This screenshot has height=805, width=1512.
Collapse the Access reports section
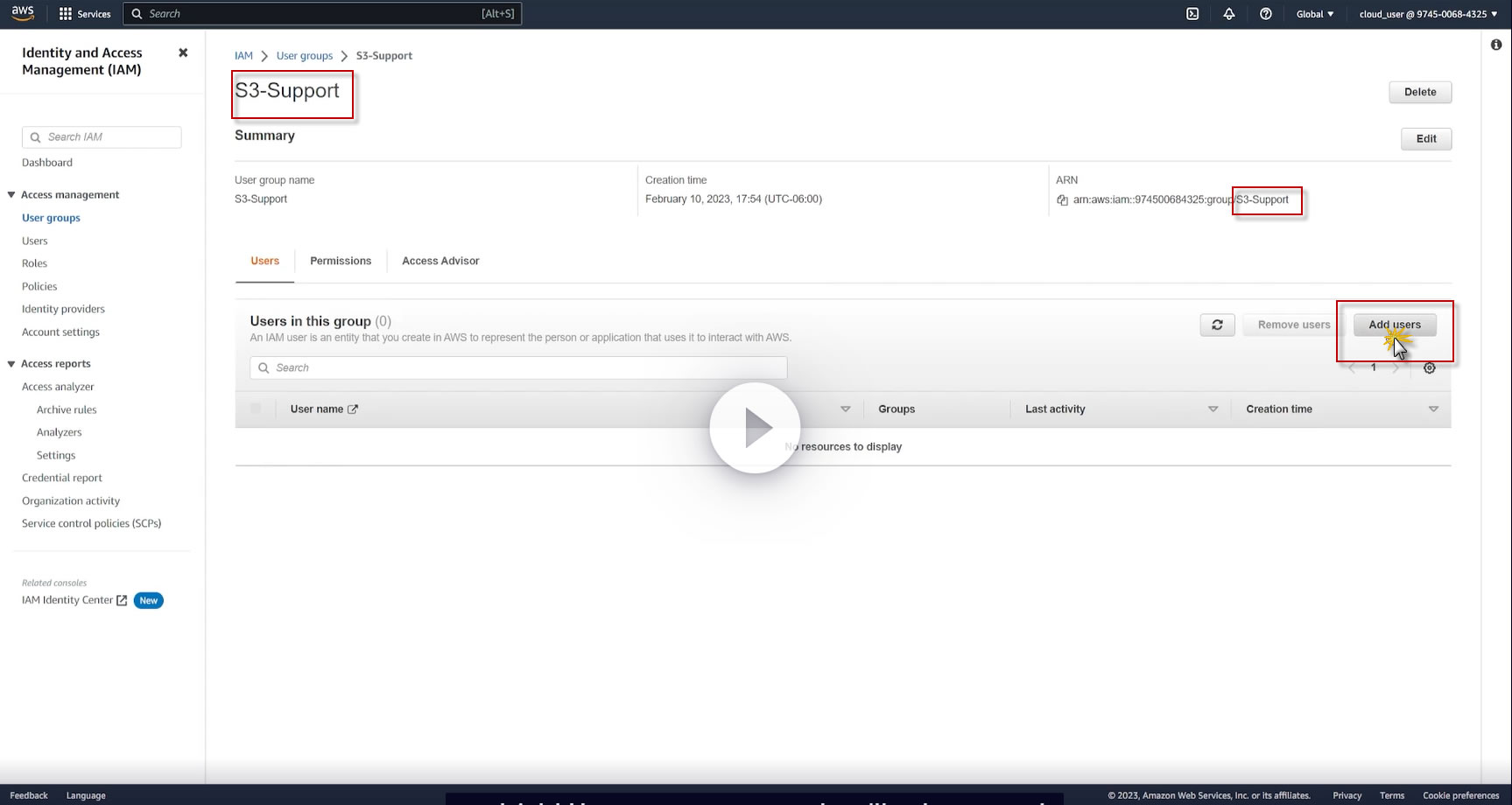[11, 364]
